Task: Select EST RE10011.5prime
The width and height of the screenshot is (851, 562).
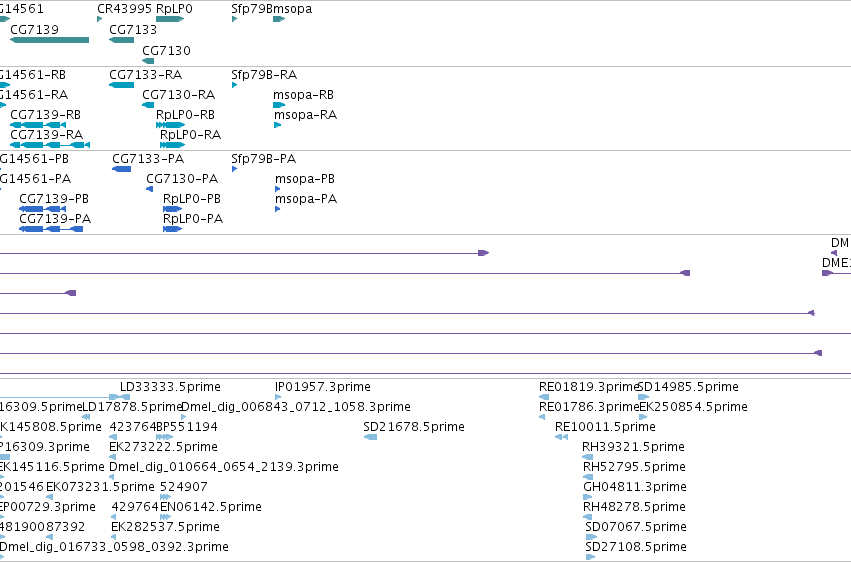Action: [562, 437]
